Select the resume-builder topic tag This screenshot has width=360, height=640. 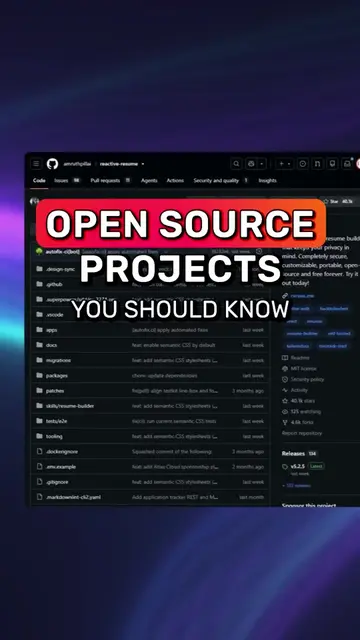point(302,333)
